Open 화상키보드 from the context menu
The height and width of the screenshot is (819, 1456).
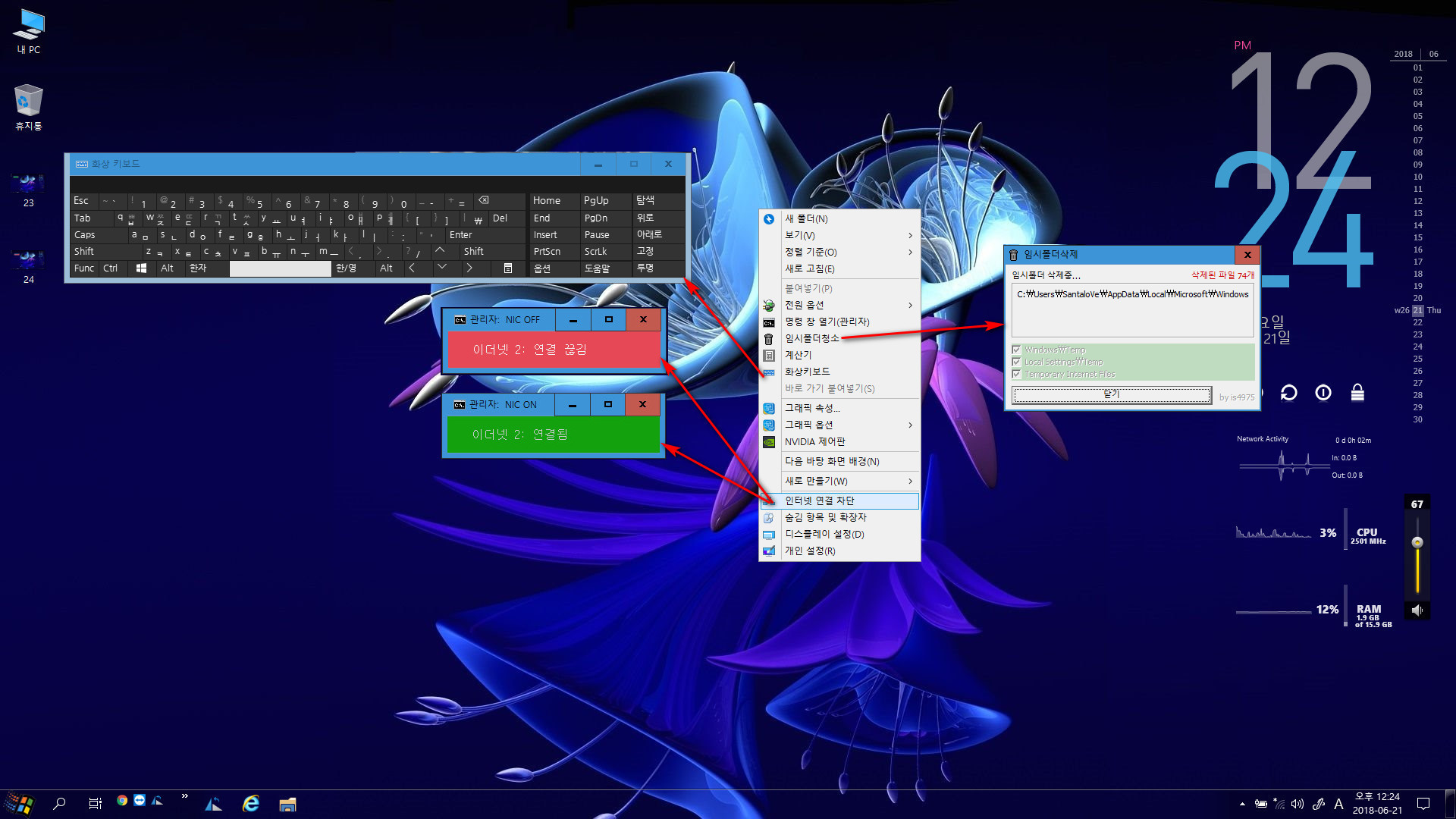pos(839,372)
